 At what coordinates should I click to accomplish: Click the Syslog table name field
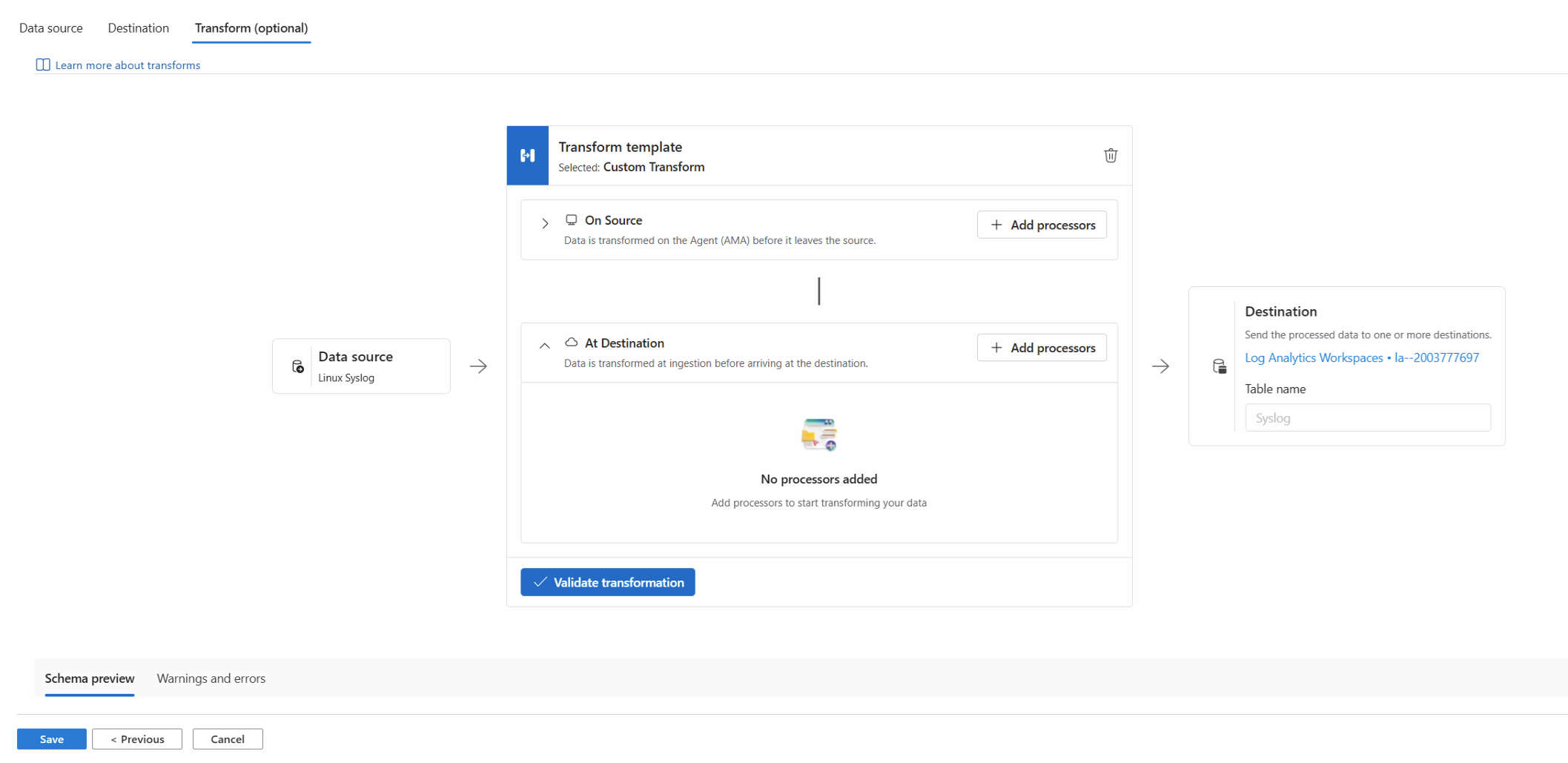click(x=1367, y=417)
